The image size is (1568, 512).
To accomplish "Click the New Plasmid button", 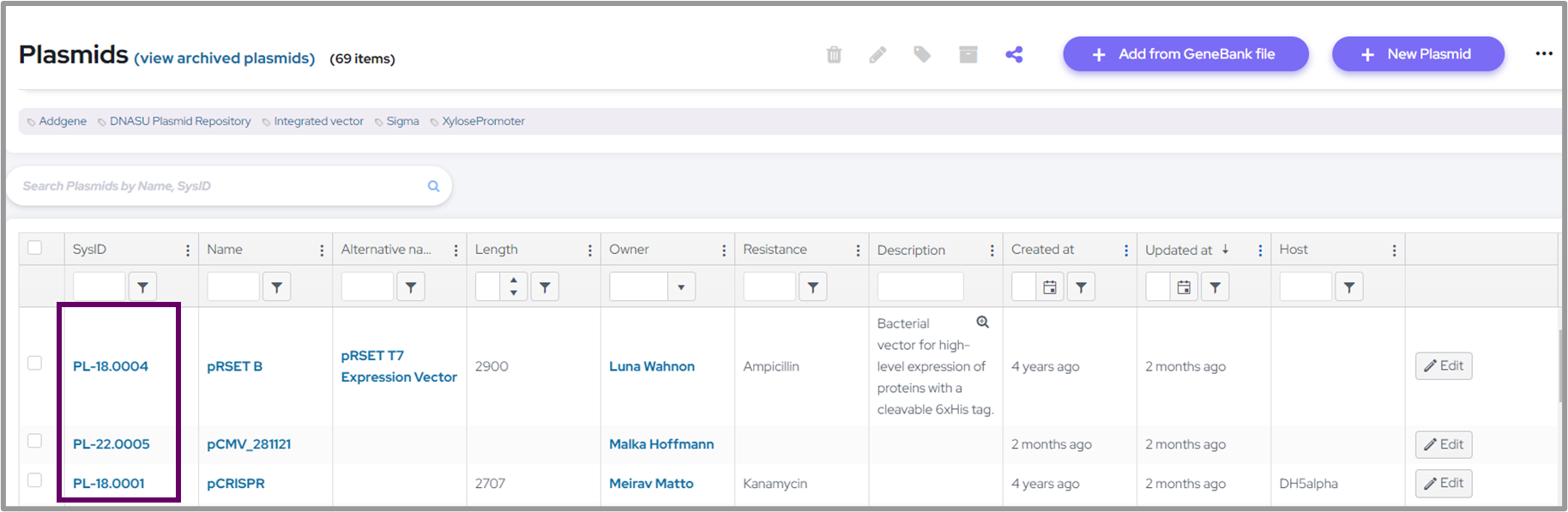I will (x=1417, y=54).
